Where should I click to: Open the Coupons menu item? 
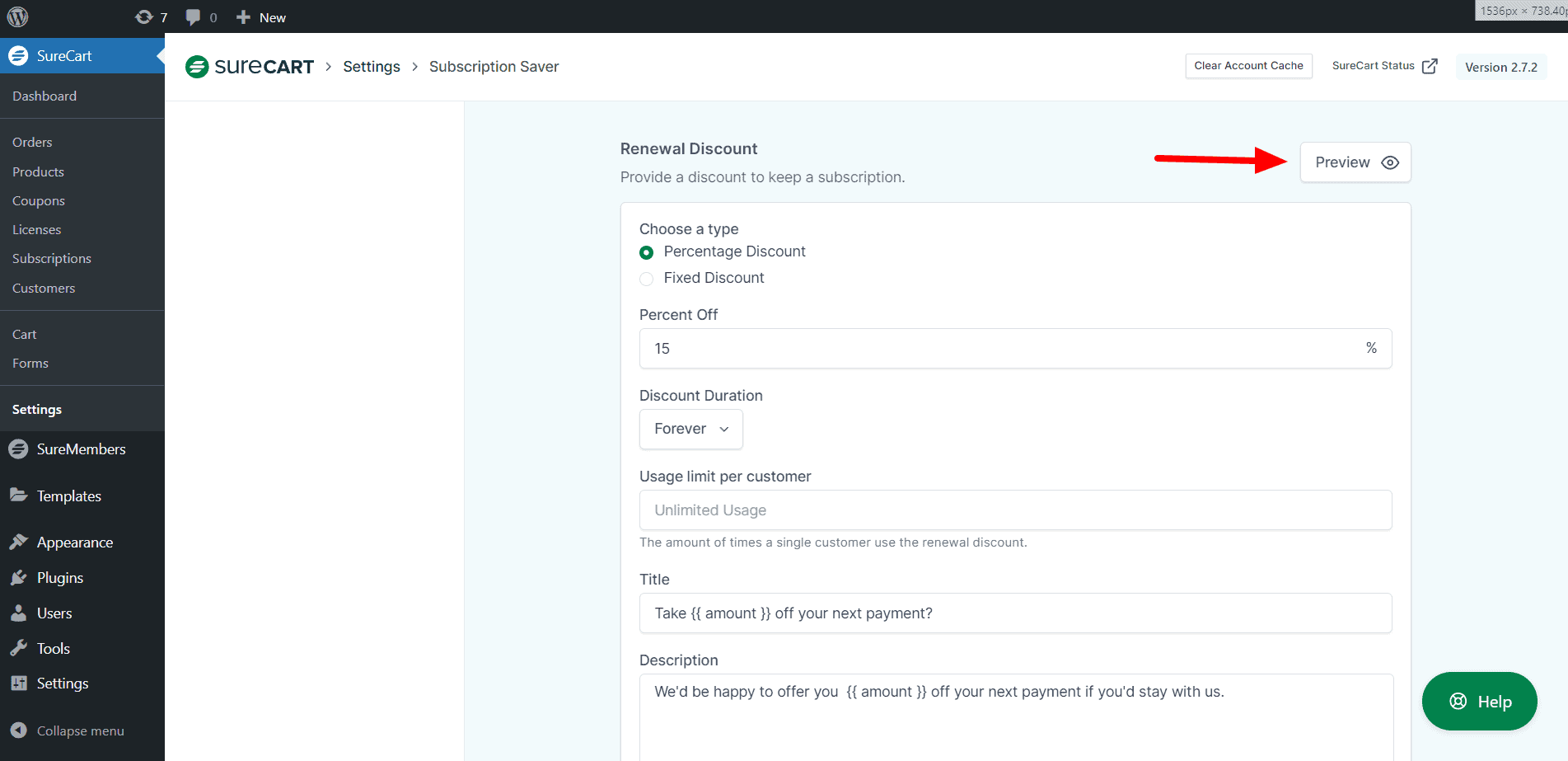(x=38, y=201)
